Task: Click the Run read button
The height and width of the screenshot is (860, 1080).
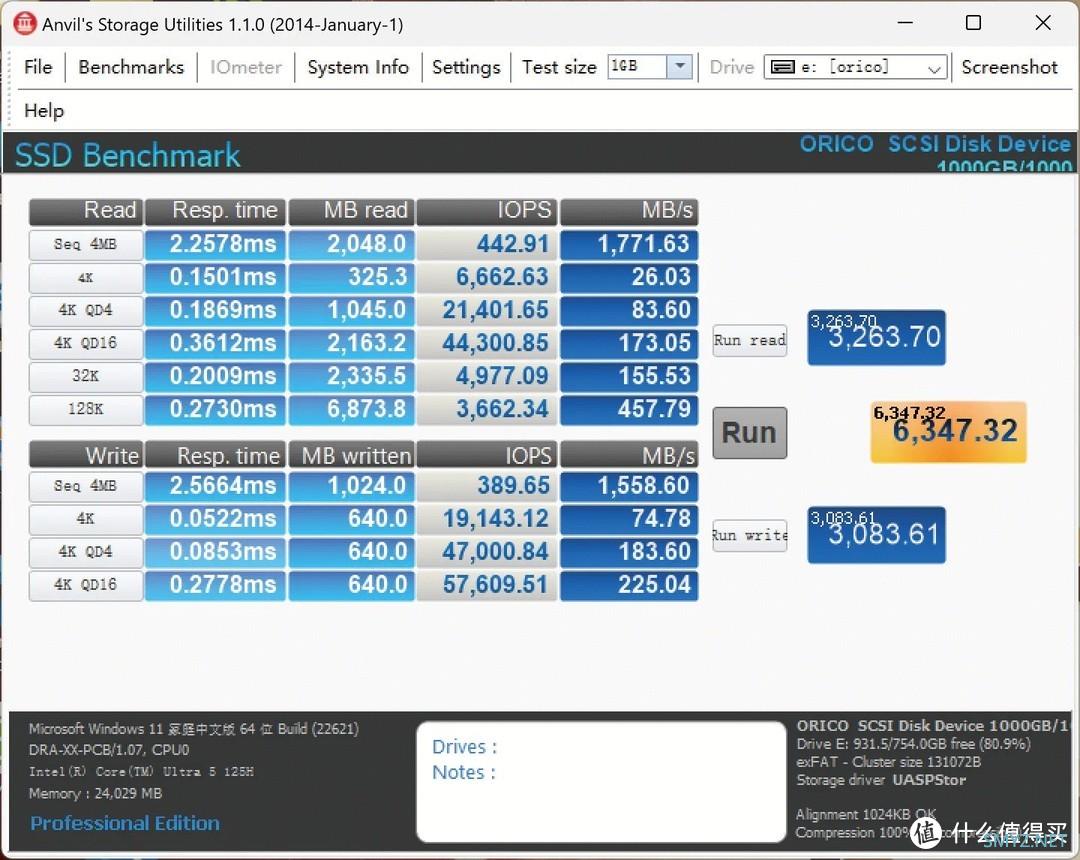Action: (749, 340)
